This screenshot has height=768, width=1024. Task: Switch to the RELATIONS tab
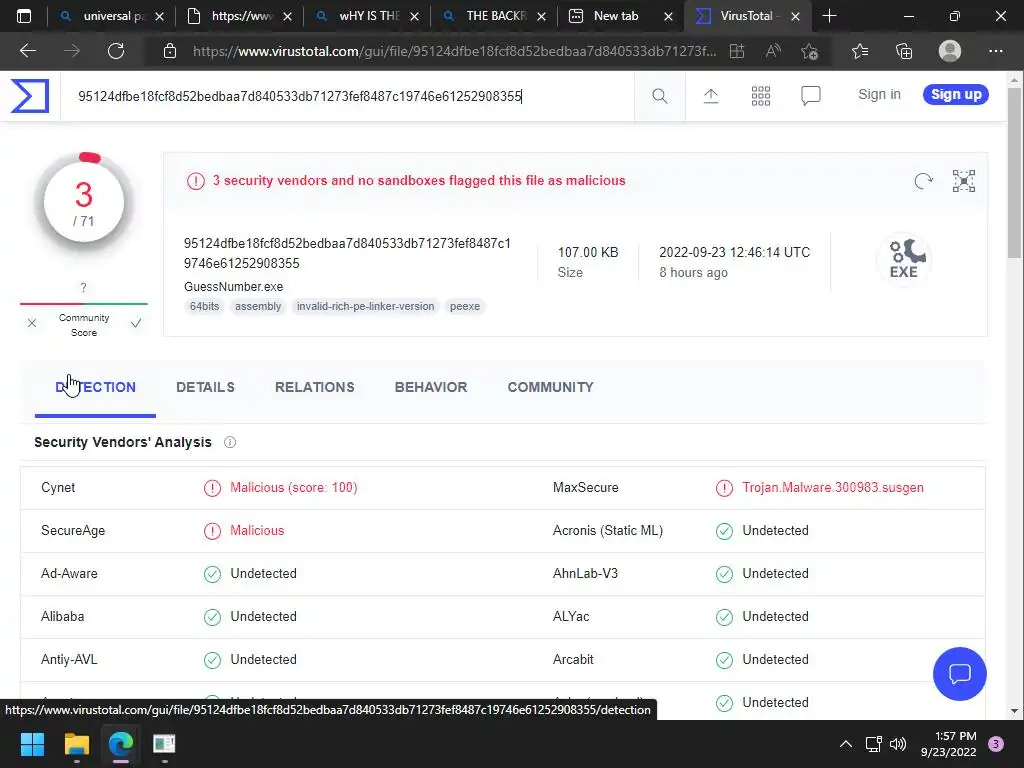[x=315, y=387]
